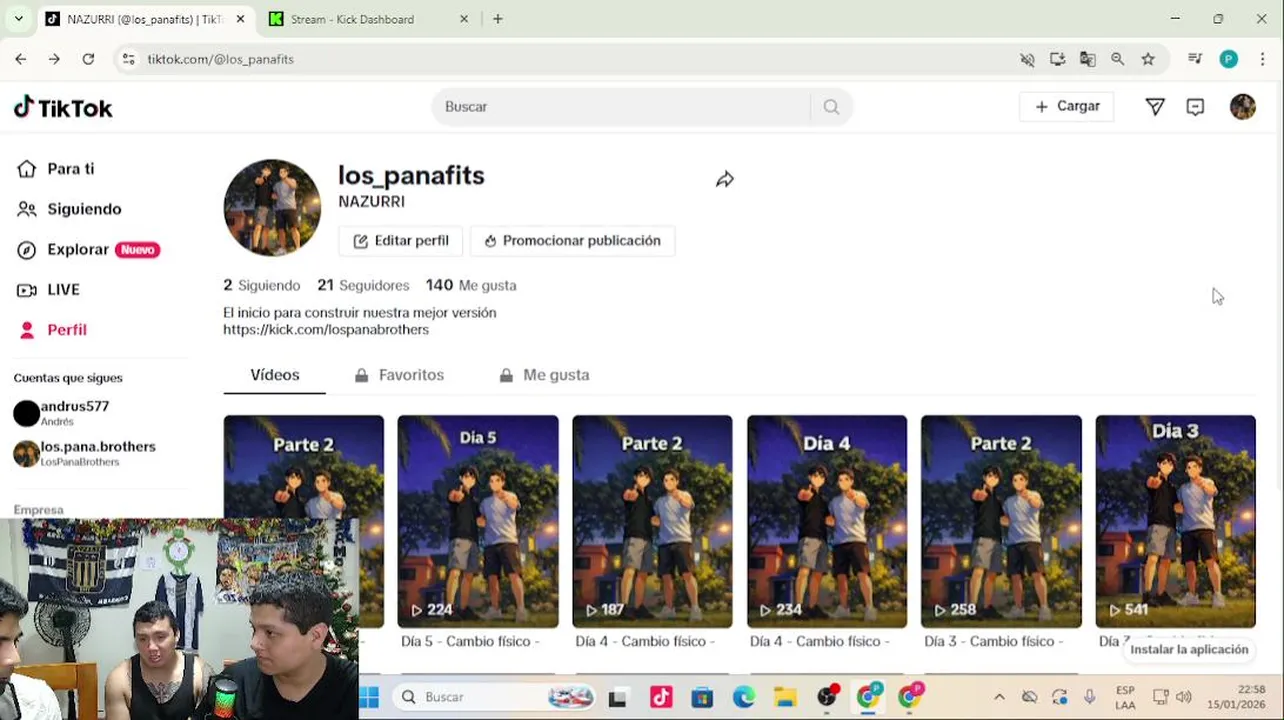
Task: Open the Parte 2 video with 258 views
Action: click(x=1001, y=521)
